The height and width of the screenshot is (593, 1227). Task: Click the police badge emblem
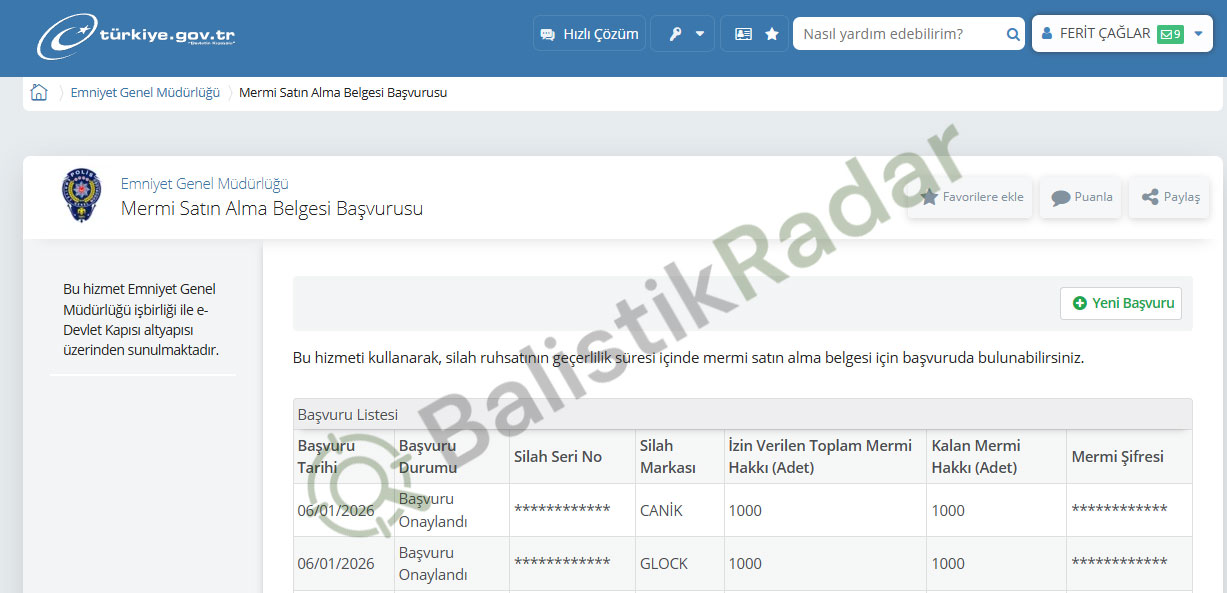[x=82, y=195]
